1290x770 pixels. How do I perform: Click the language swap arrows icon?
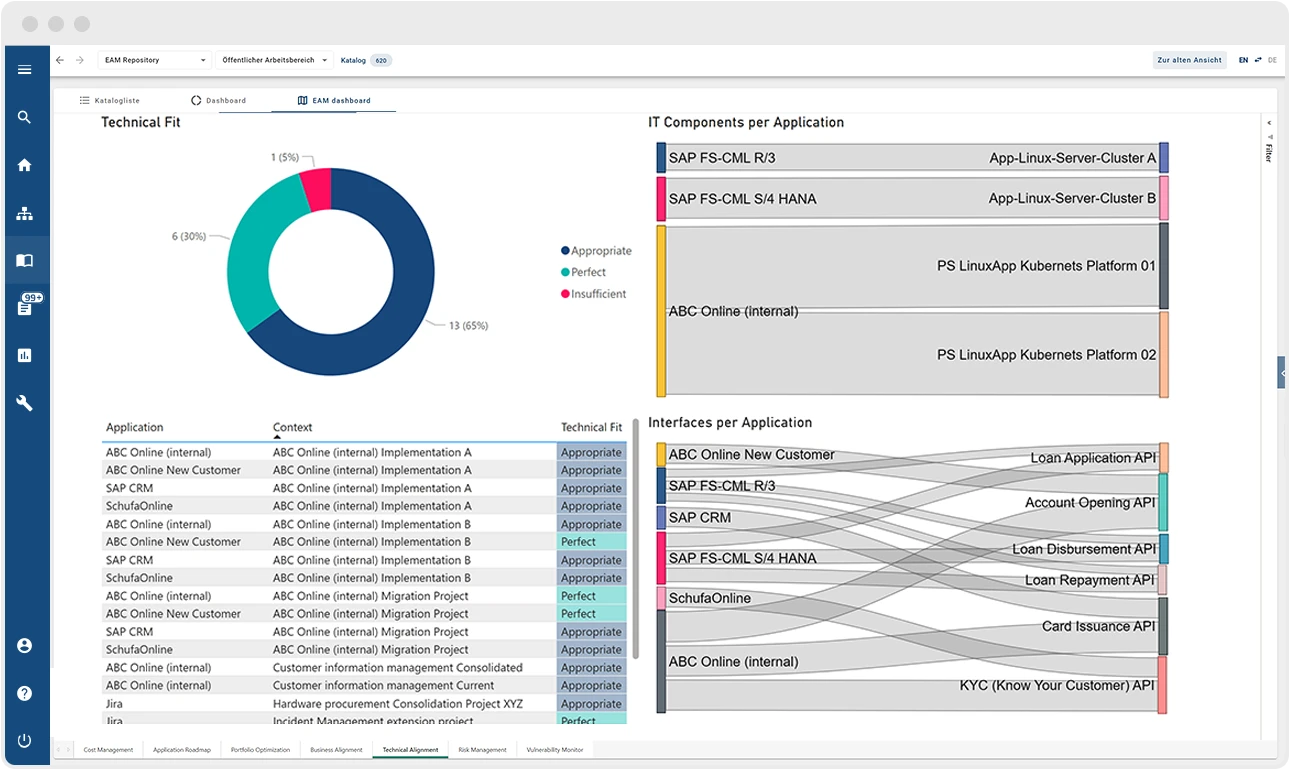pyautogui.click(x=1258, y=60)
